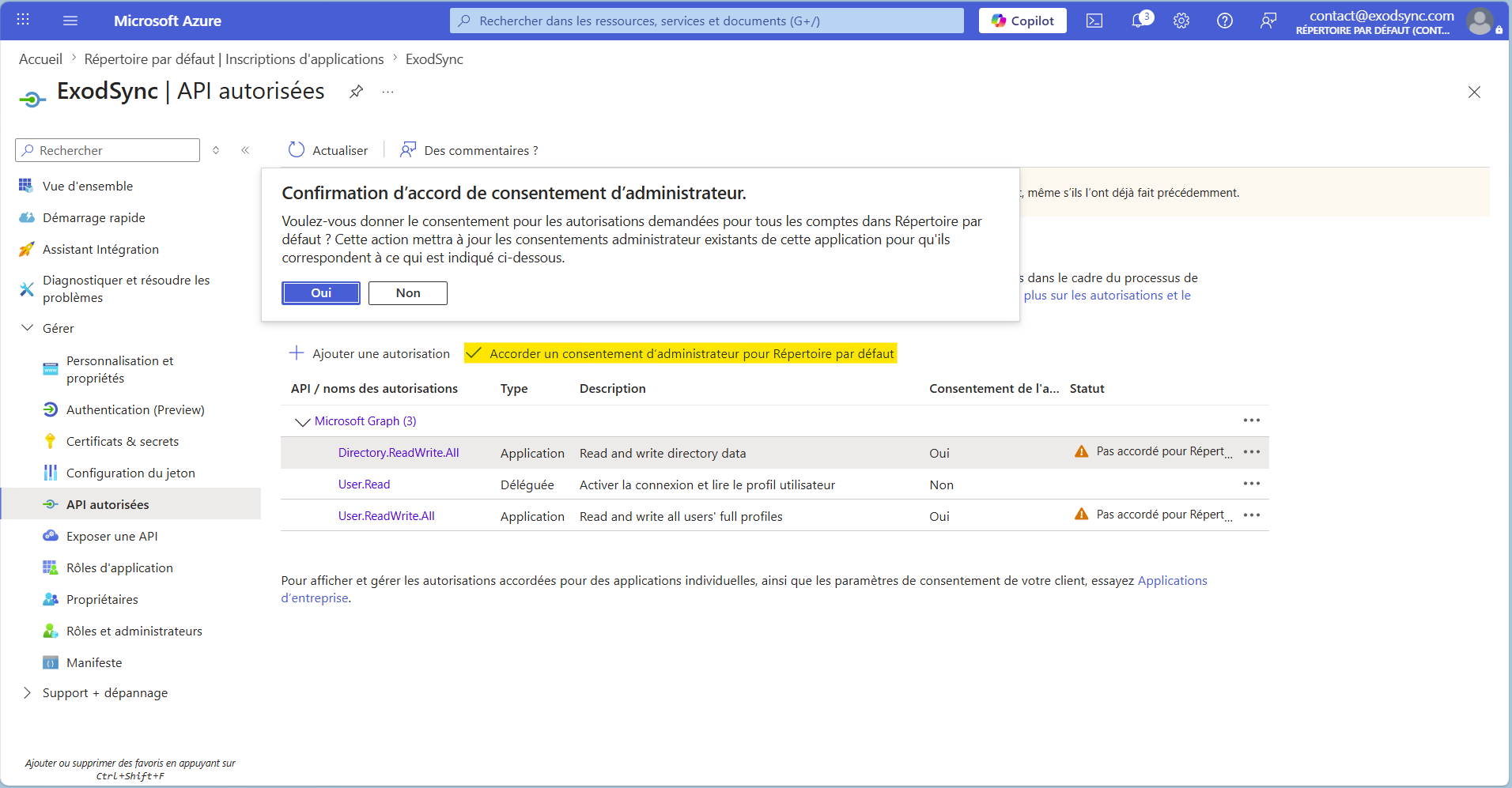1512x788 pixels.
Task: Open ellipsis menu for Directory.ReadWrite.All row
Action: [x=1252, y=452]
